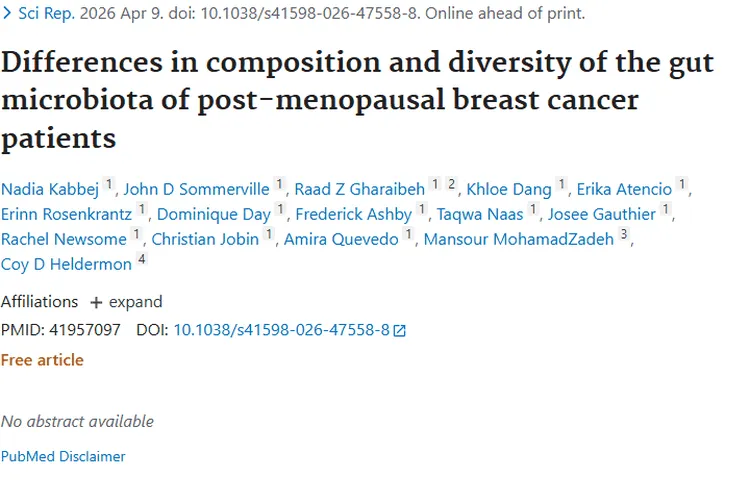Open Erinn Rosenkrantz author link
This screenshot has width=750, height=500.
coord(66,213)
